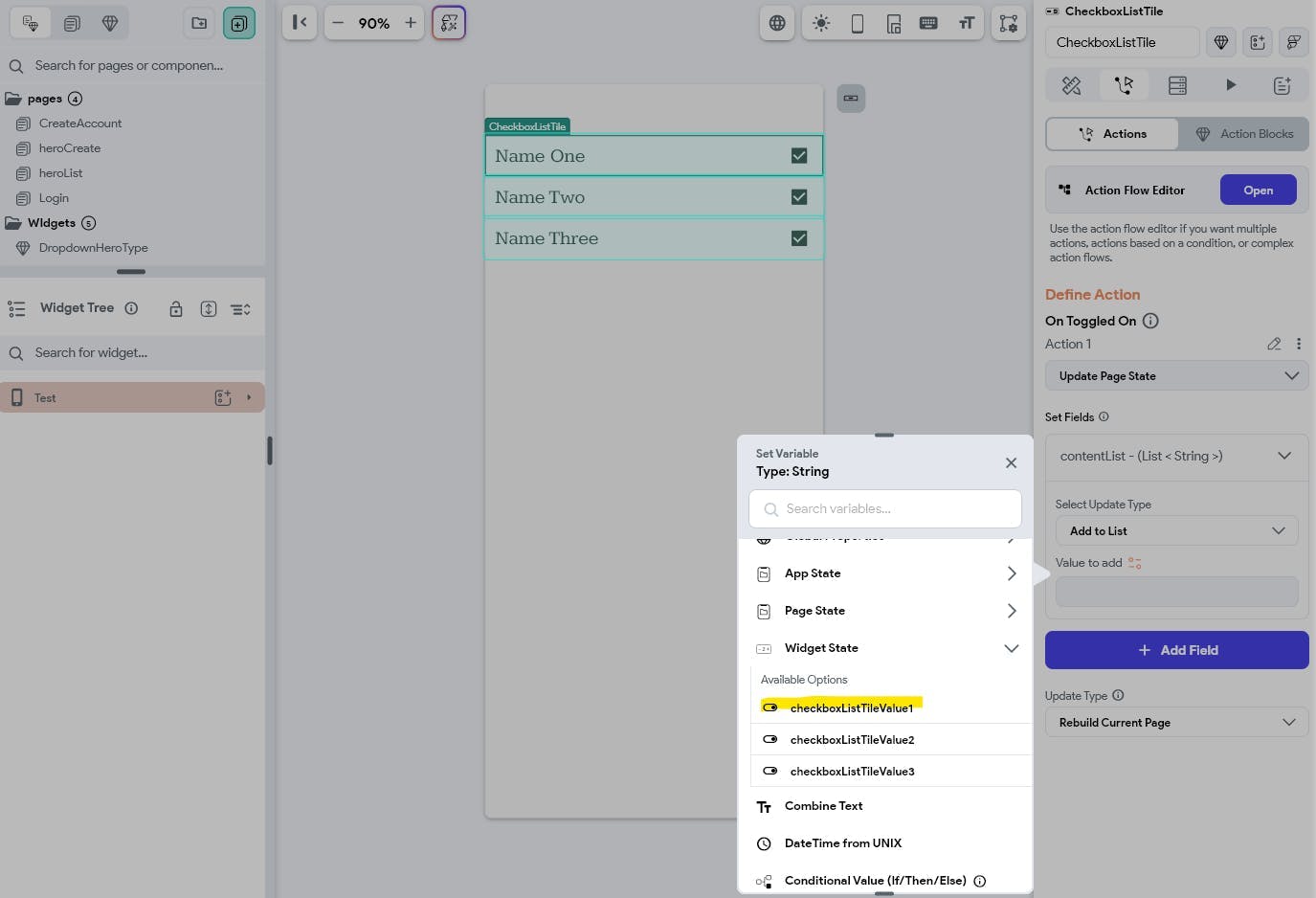The height and width of the screenshot is (898, 1316).
Task: Switch to the Action Blocks tab
Action: pyautogui.click(x=1244, y=134)
